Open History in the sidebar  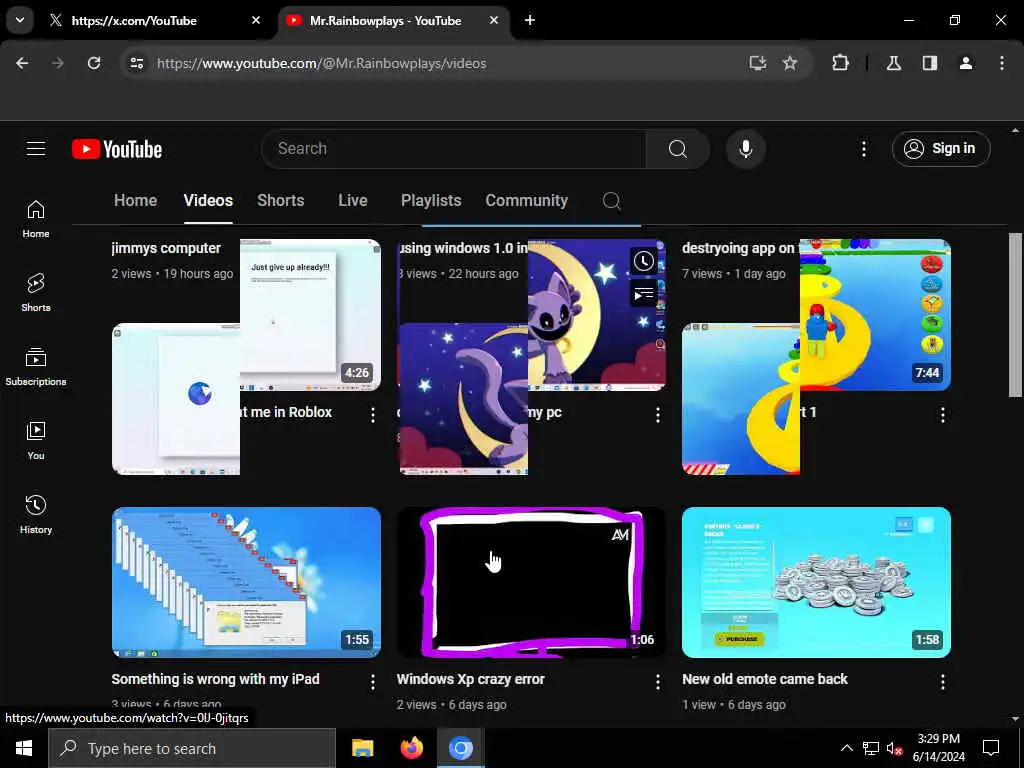(36, 515)
